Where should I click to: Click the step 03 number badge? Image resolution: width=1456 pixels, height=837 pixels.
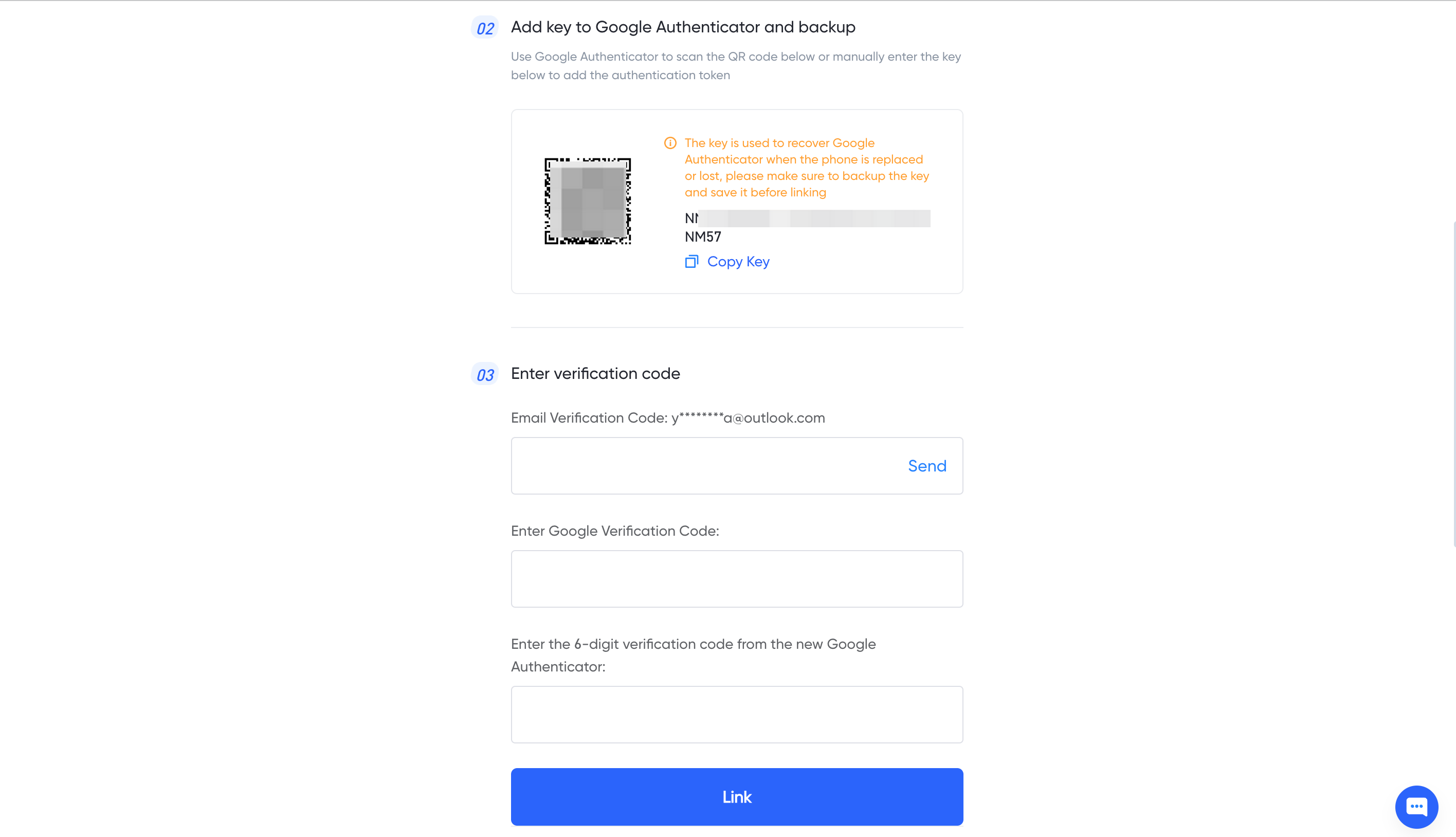485,374
